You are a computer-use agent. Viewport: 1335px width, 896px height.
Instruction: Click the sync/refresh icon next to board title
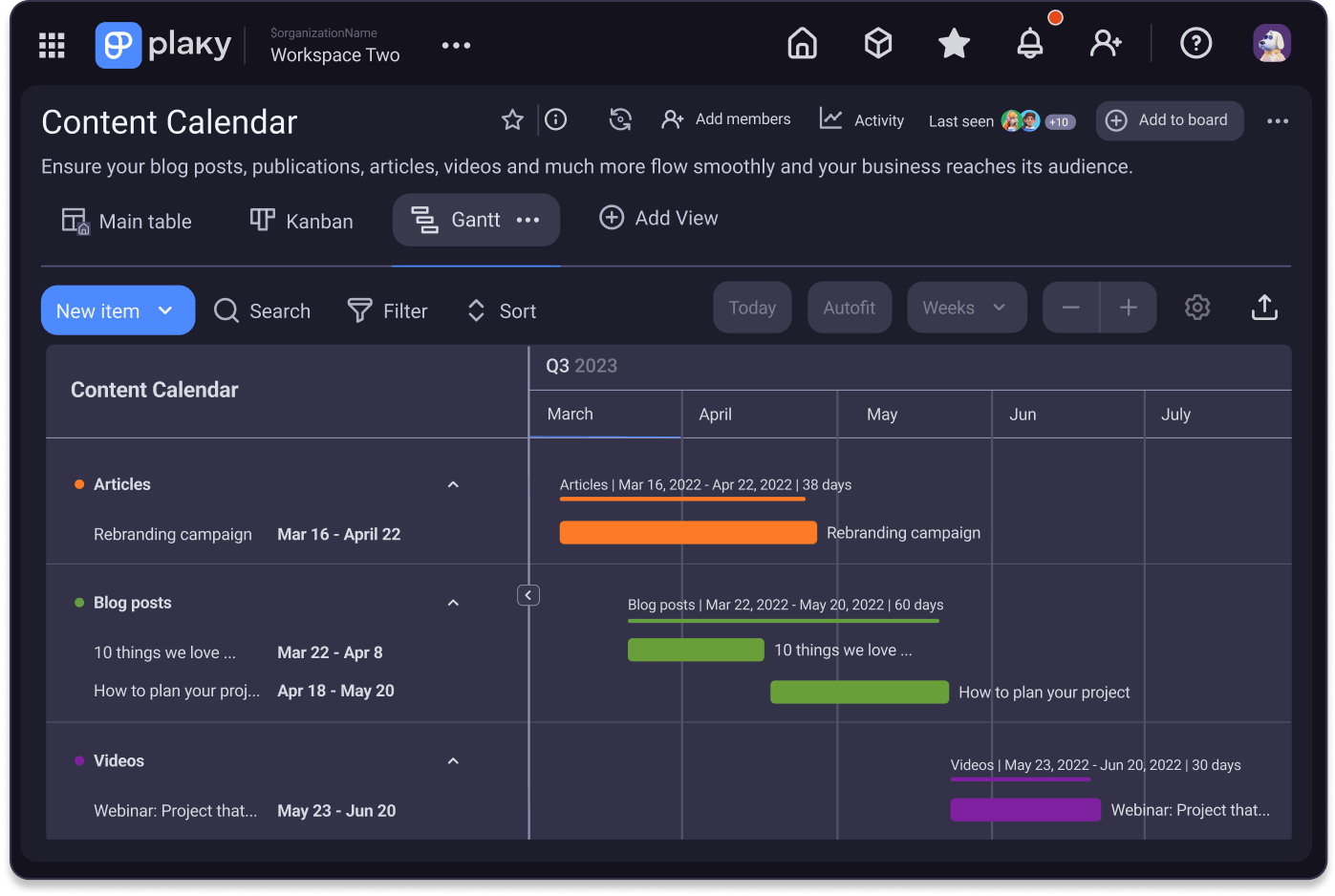[x=620, y=119]
